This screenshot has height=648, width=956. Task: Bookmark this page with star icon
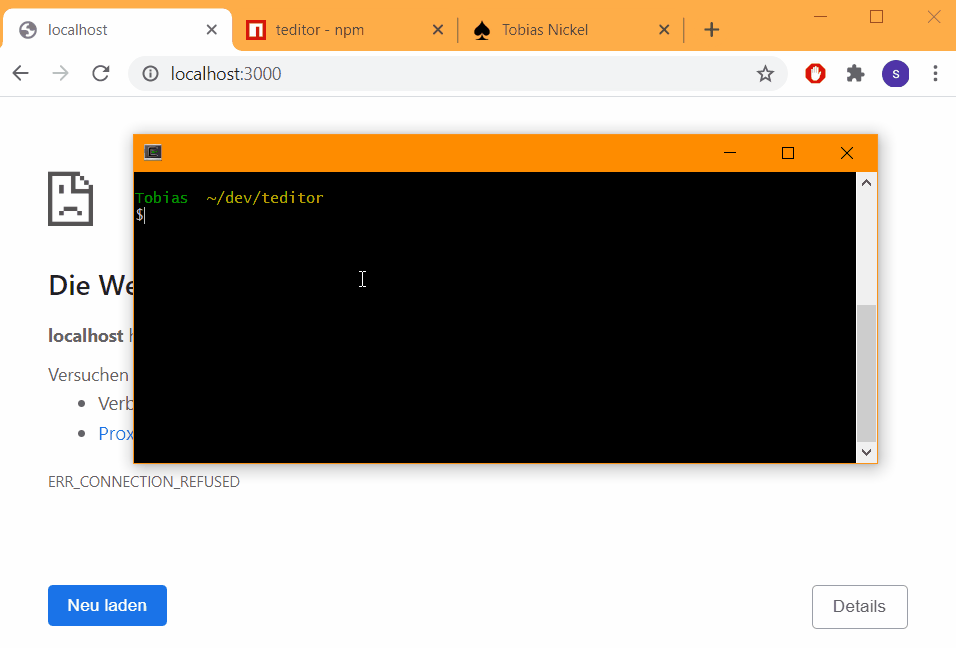tap(765, 73)
